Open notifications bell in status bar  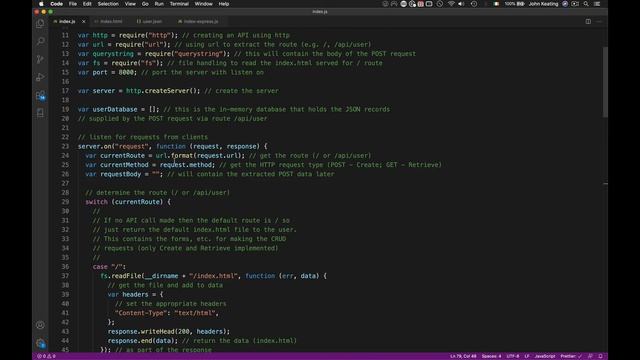(600, 356)
